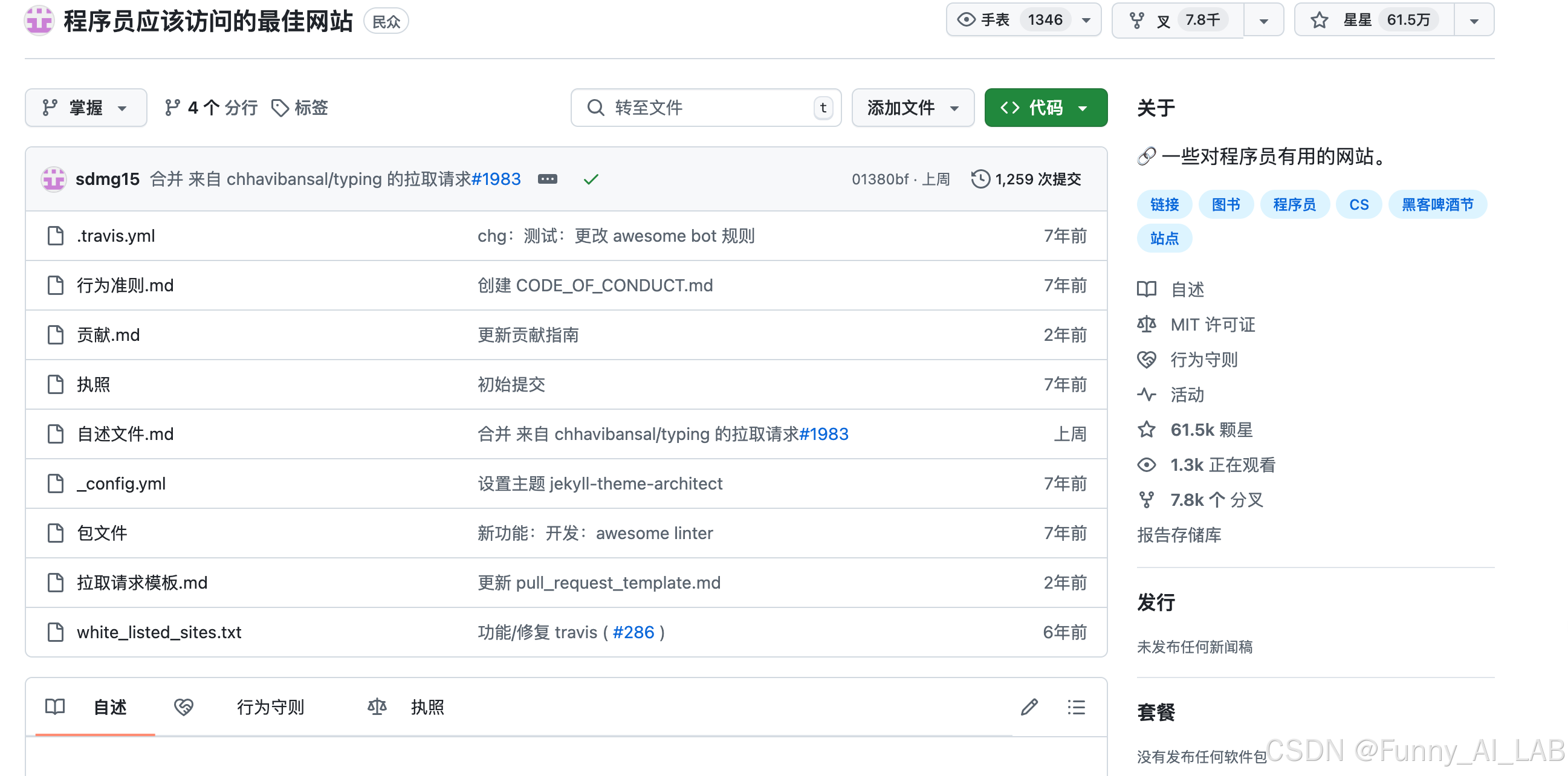
Task: Click the green commit status checkmark
Action: (591, 179)
